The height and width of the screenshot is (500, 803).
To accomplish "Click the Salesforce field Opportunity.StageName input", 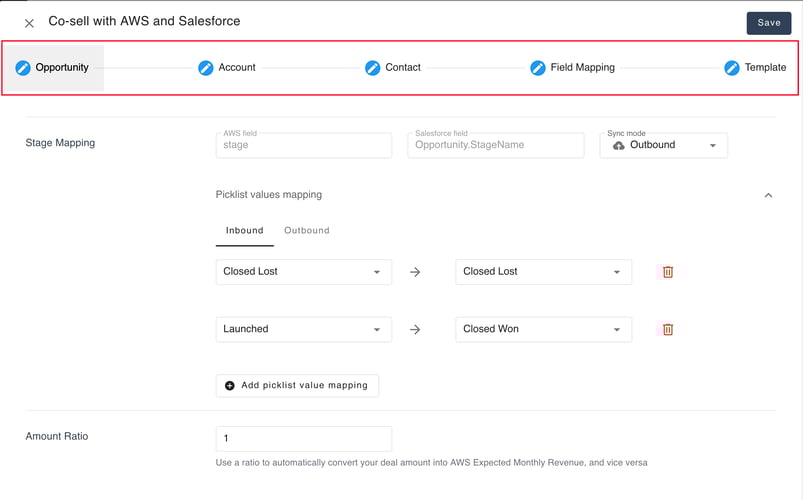I will click(x=495, y=145).
